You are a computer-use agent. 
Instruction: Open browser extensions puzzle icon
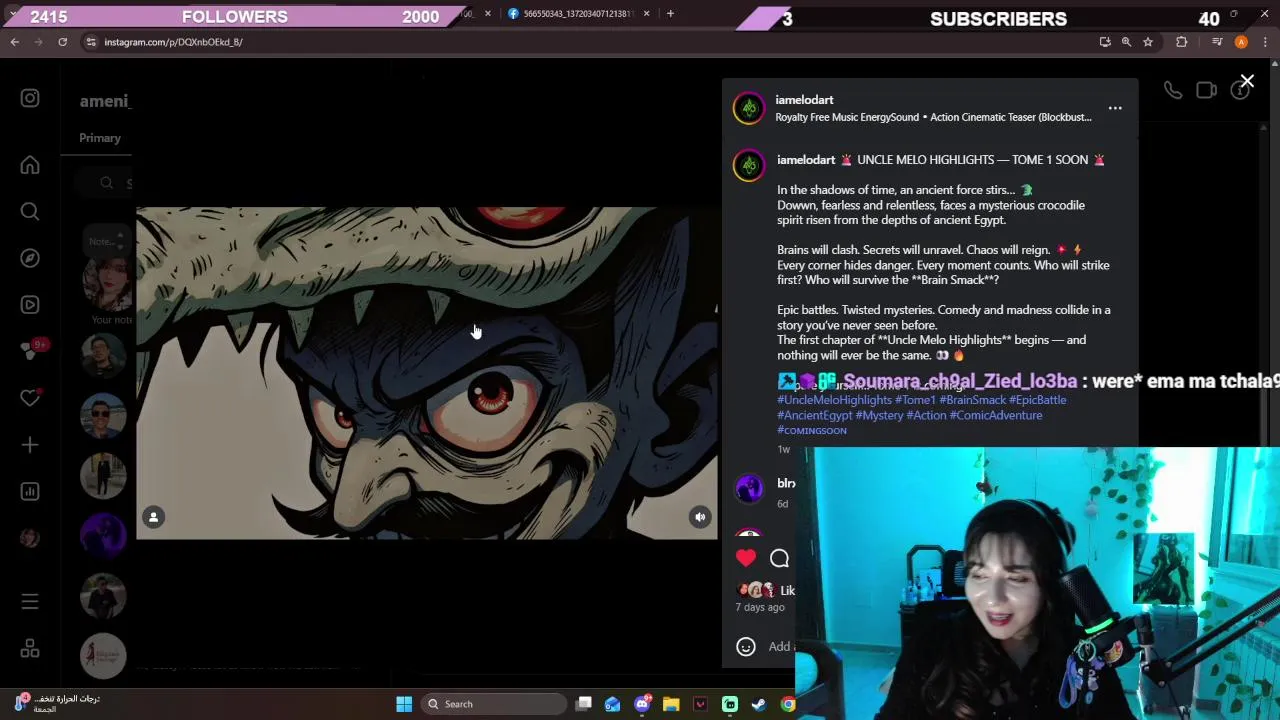[x=1182, y=42]
